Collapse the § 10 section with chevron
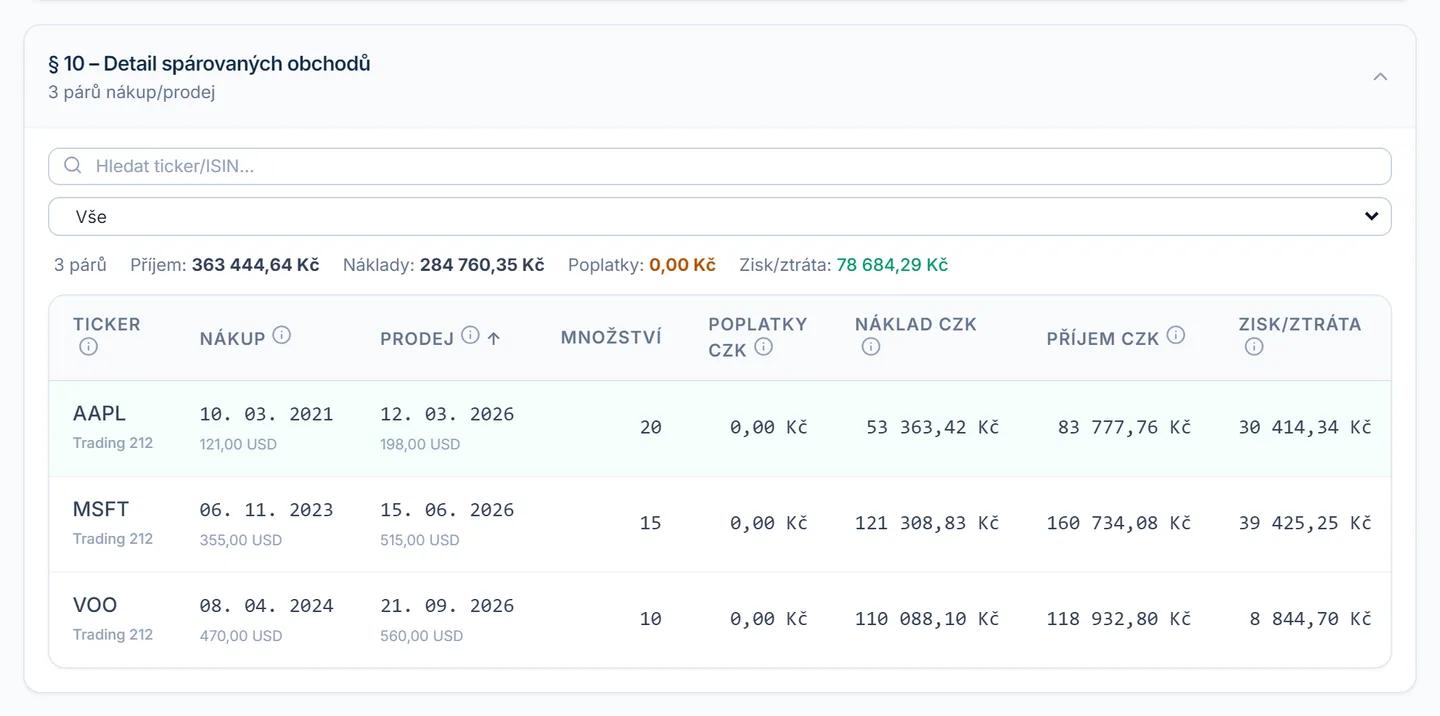 [x=1380, y=77]
